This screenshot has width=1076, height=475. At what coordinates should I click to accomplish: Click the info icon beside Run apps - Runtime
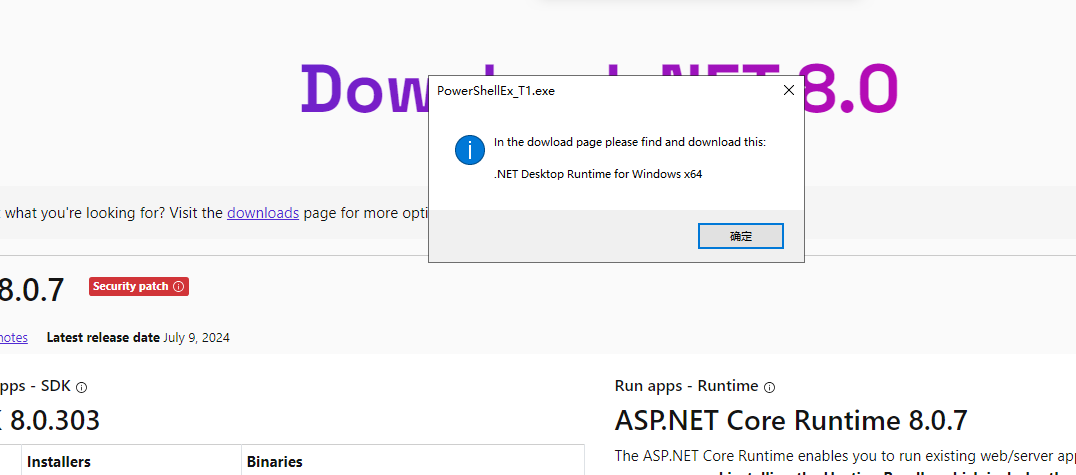click(x=769, y=387)
